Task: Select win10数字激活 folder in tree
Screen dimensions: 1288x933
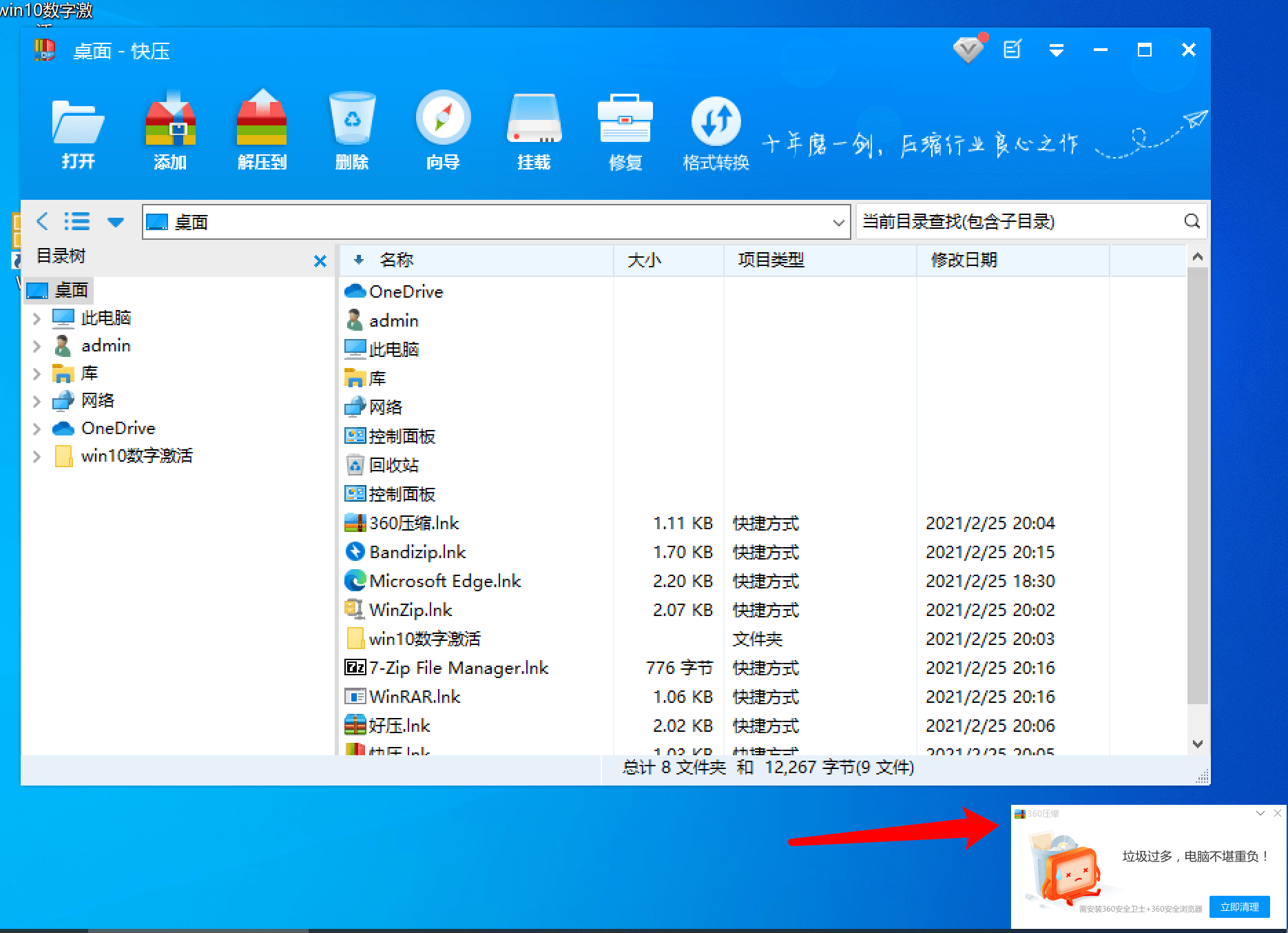Action: click(123, 455)
